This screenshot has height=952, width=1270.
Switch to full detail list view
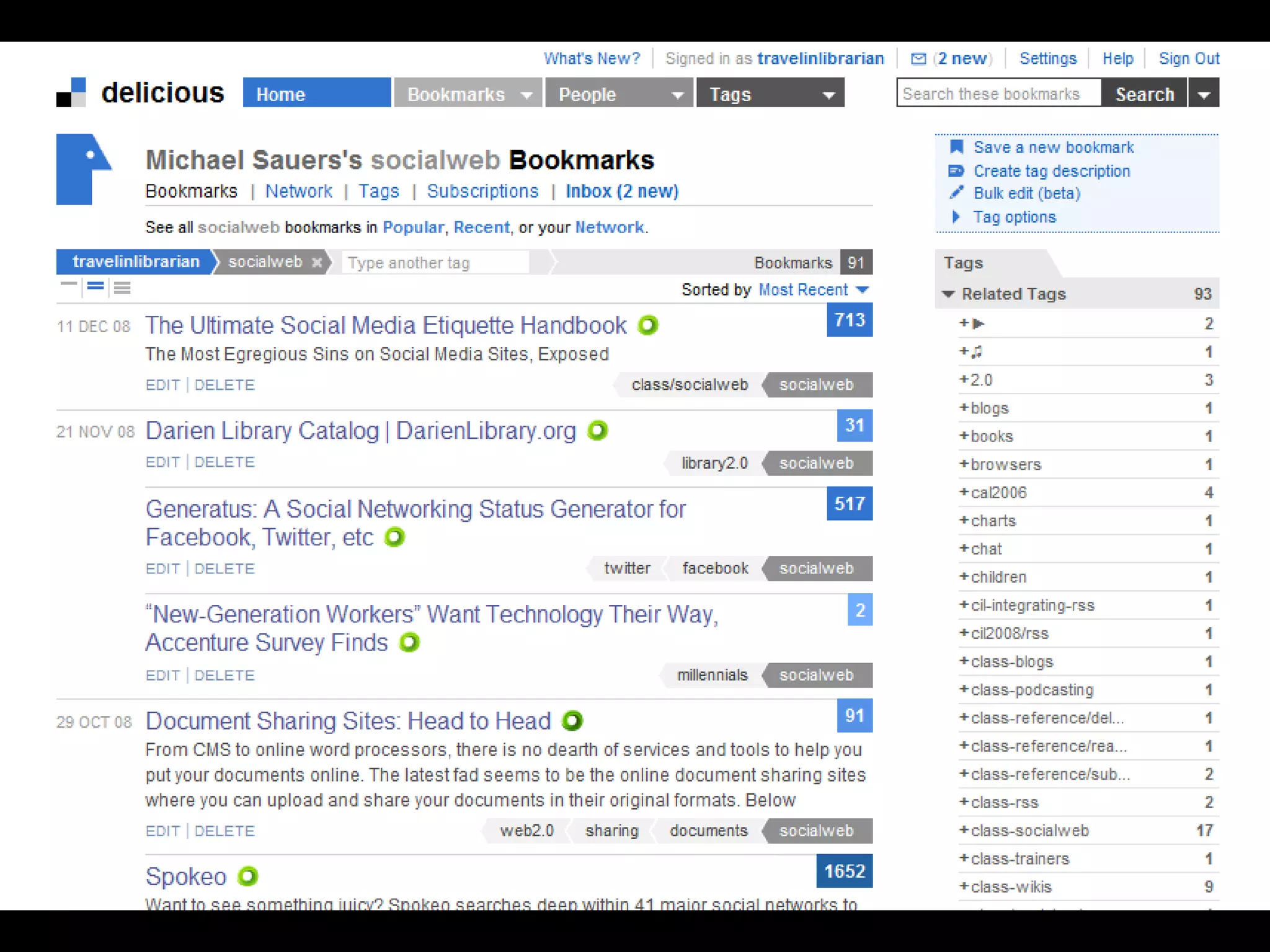(x=122, y=287)
